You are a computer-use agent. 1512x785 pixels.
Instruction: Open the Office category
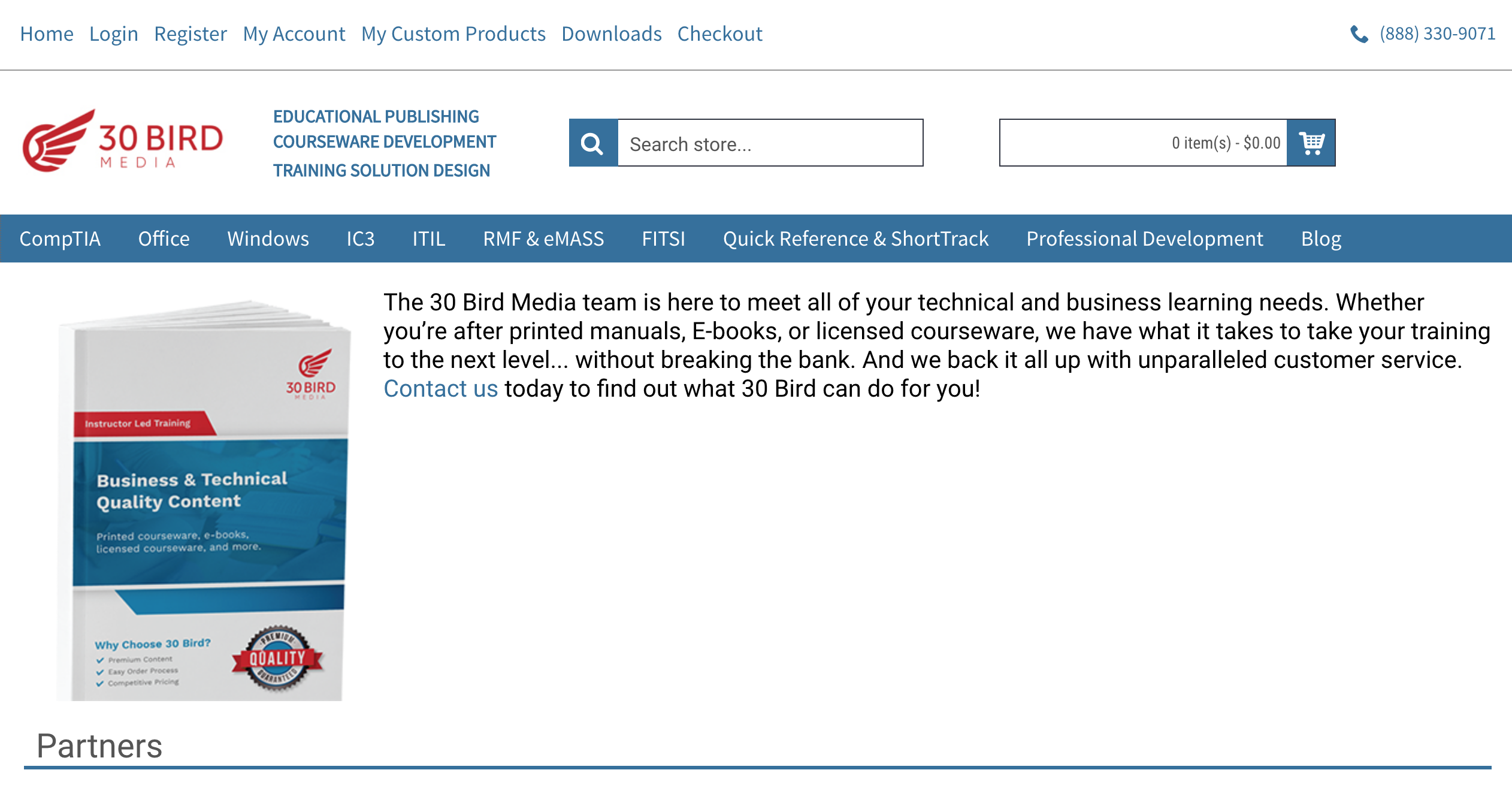point(164,238)
